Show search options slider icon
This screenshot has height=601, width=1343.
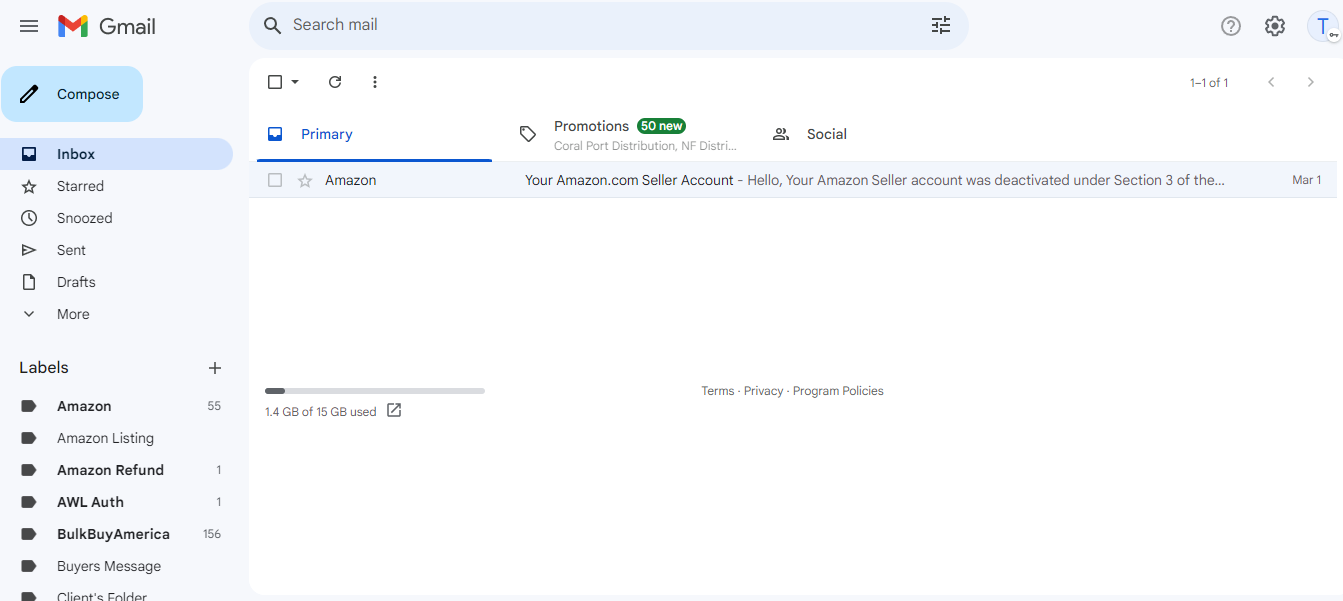941,25
